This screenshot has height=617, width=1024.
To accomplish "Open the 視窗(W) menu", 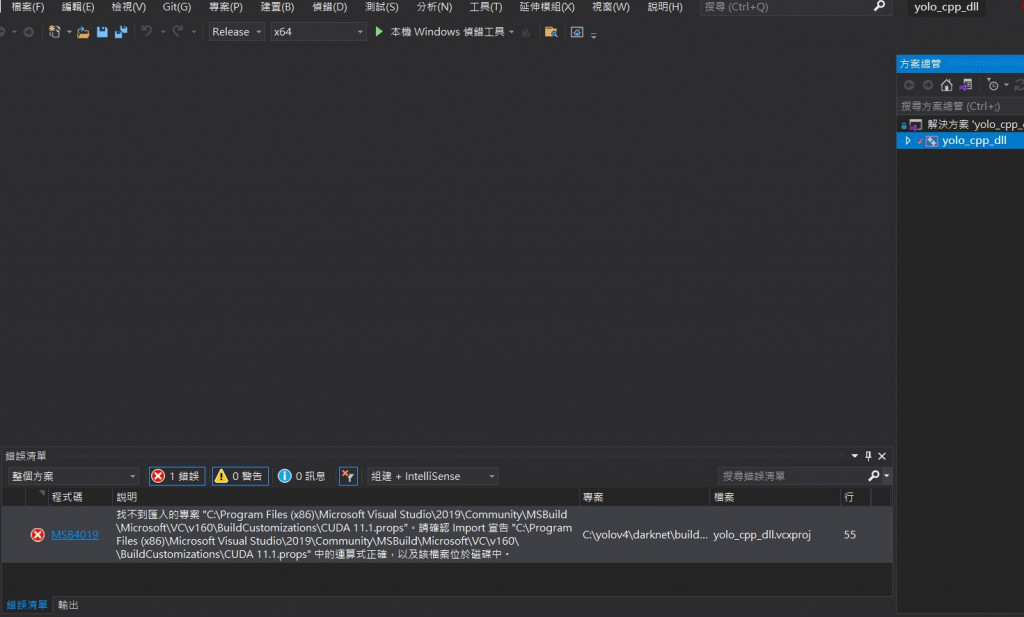I will click(611, 7).
